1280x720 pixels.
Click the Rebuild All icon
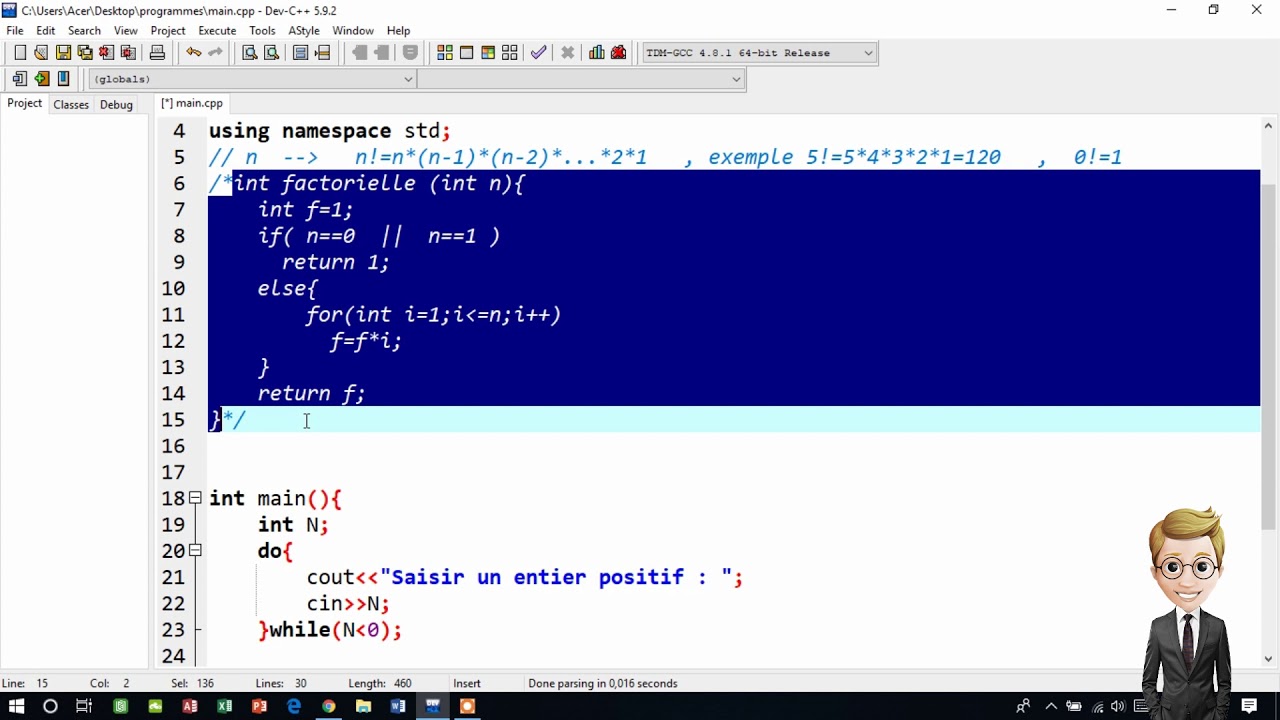(510, 53)
